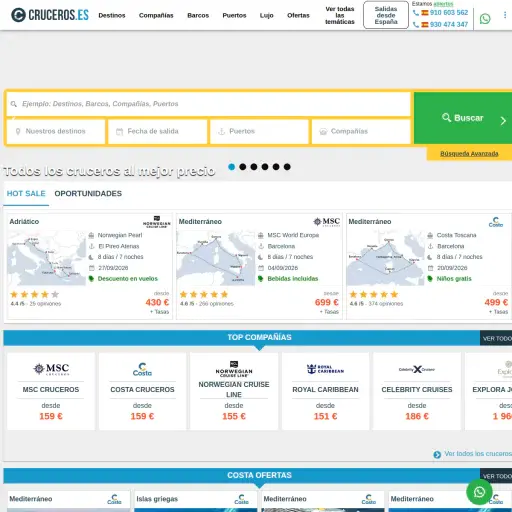Select second carousel dot

243,167
